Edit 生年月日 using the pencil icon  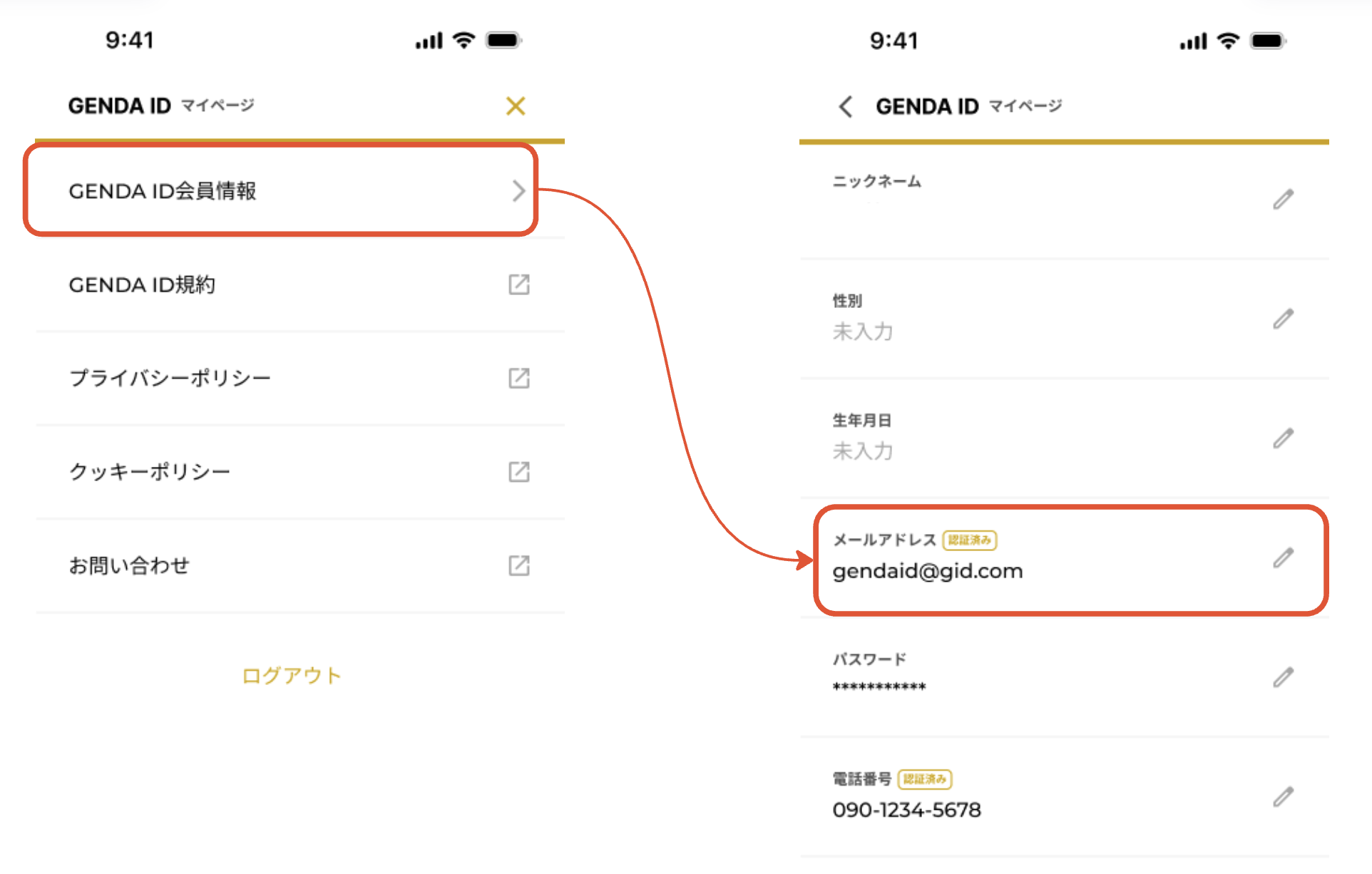pyautogui.click(x=1283, y=438)
